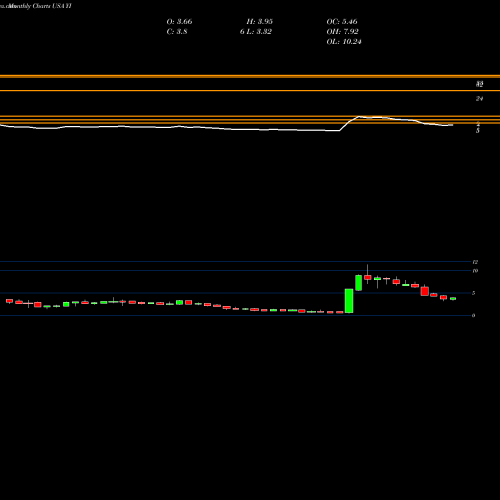Click the "OC: 5.46" value
This screenshot has width=500, height=500.
click(342, 22)
